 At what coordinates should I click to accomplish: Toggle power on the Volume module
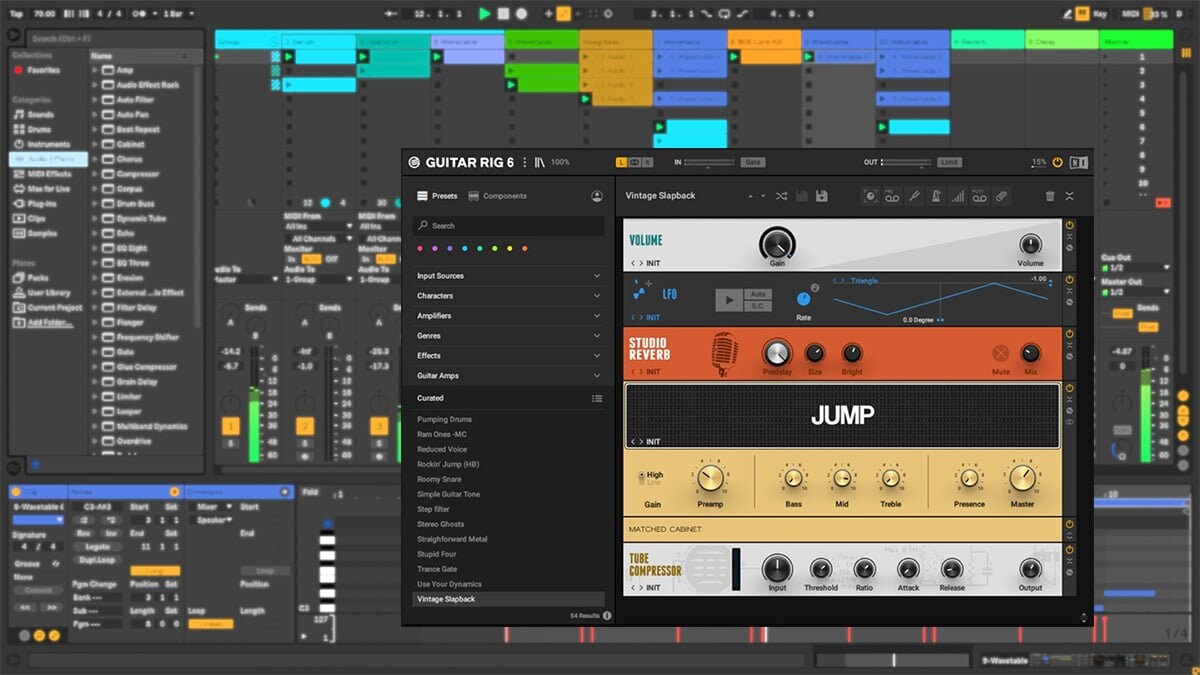pos(1069,226)
